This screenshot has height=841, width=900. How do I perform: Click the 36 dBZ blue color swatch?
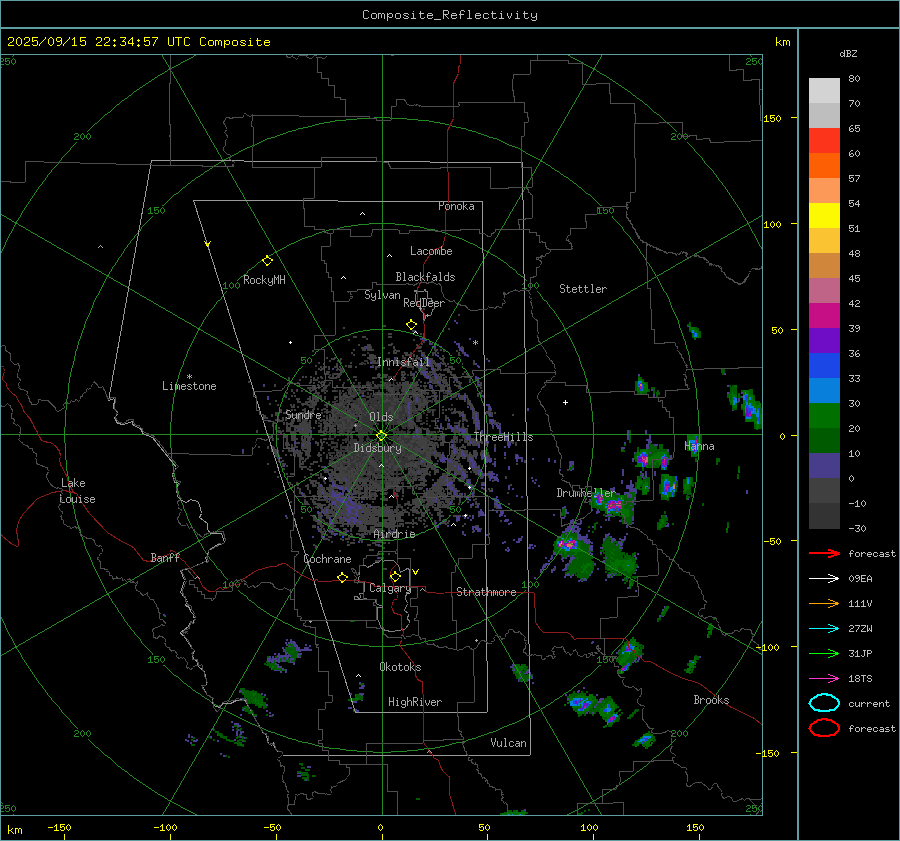pyautogui.click(x=824, y=365)
